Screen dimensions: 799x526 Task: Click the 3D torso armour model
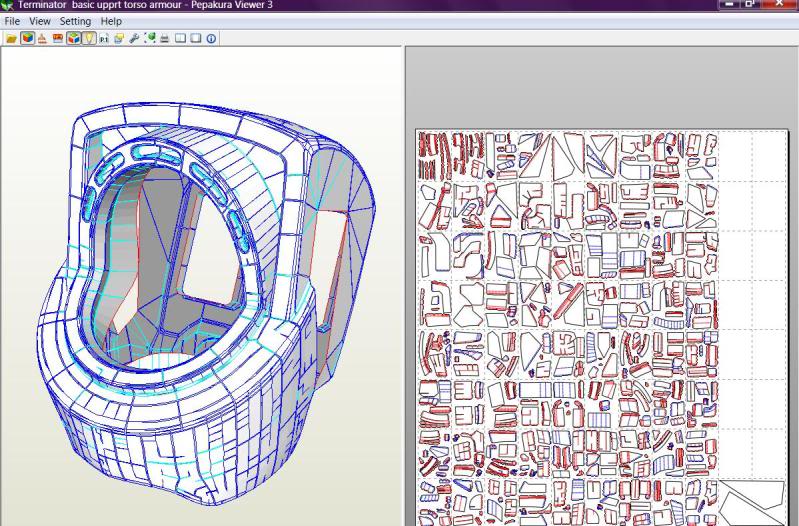click(x=204, y=303)
